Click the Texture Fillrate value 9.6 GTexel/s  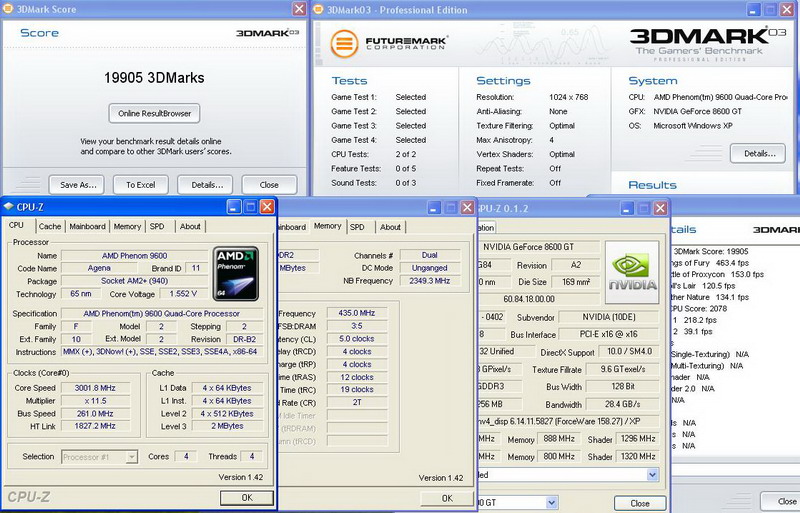622,369
